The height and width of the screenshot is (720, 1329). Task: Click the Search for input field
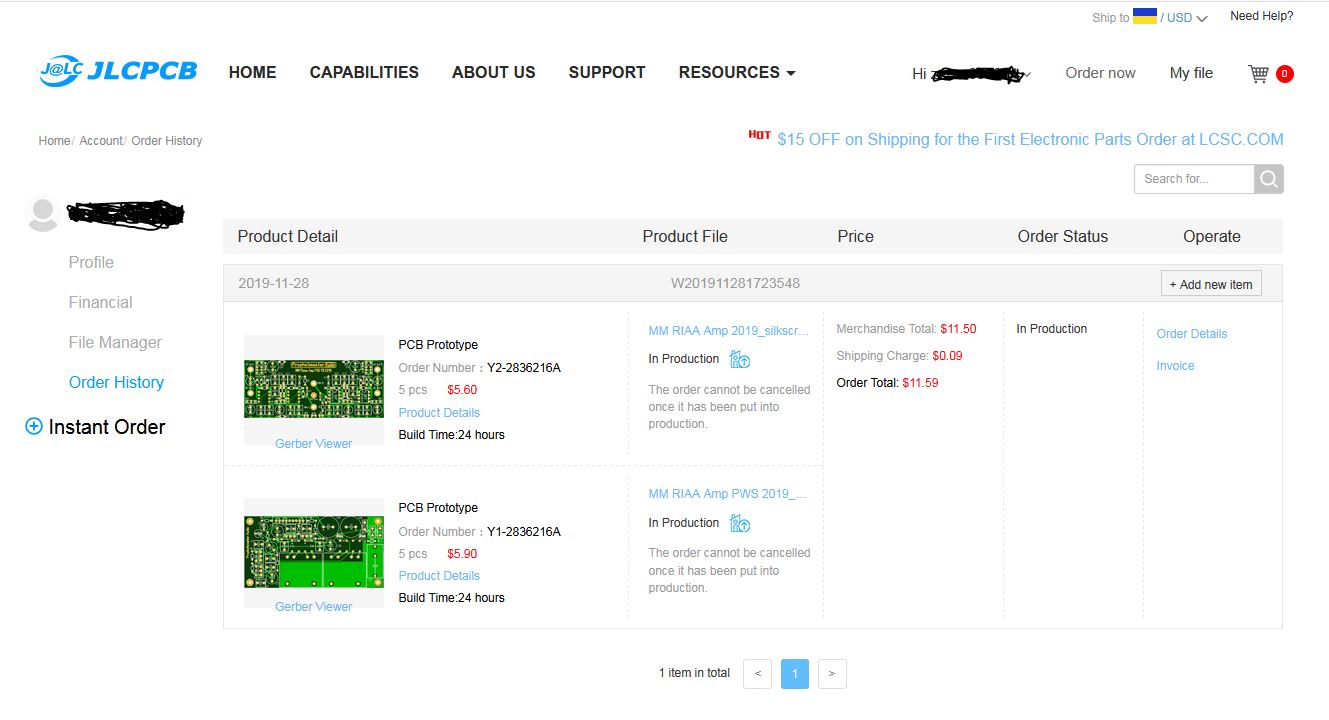[x=1194, y=179]
